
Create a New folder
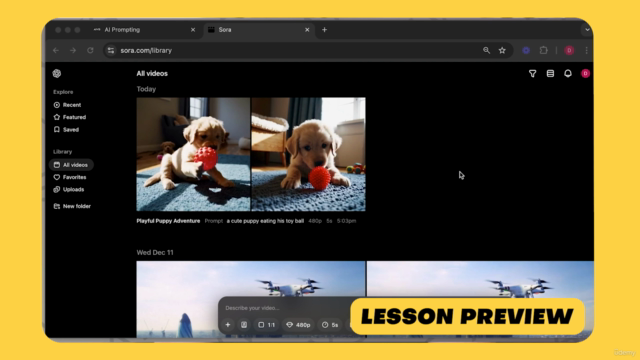[x=72, y=206]
